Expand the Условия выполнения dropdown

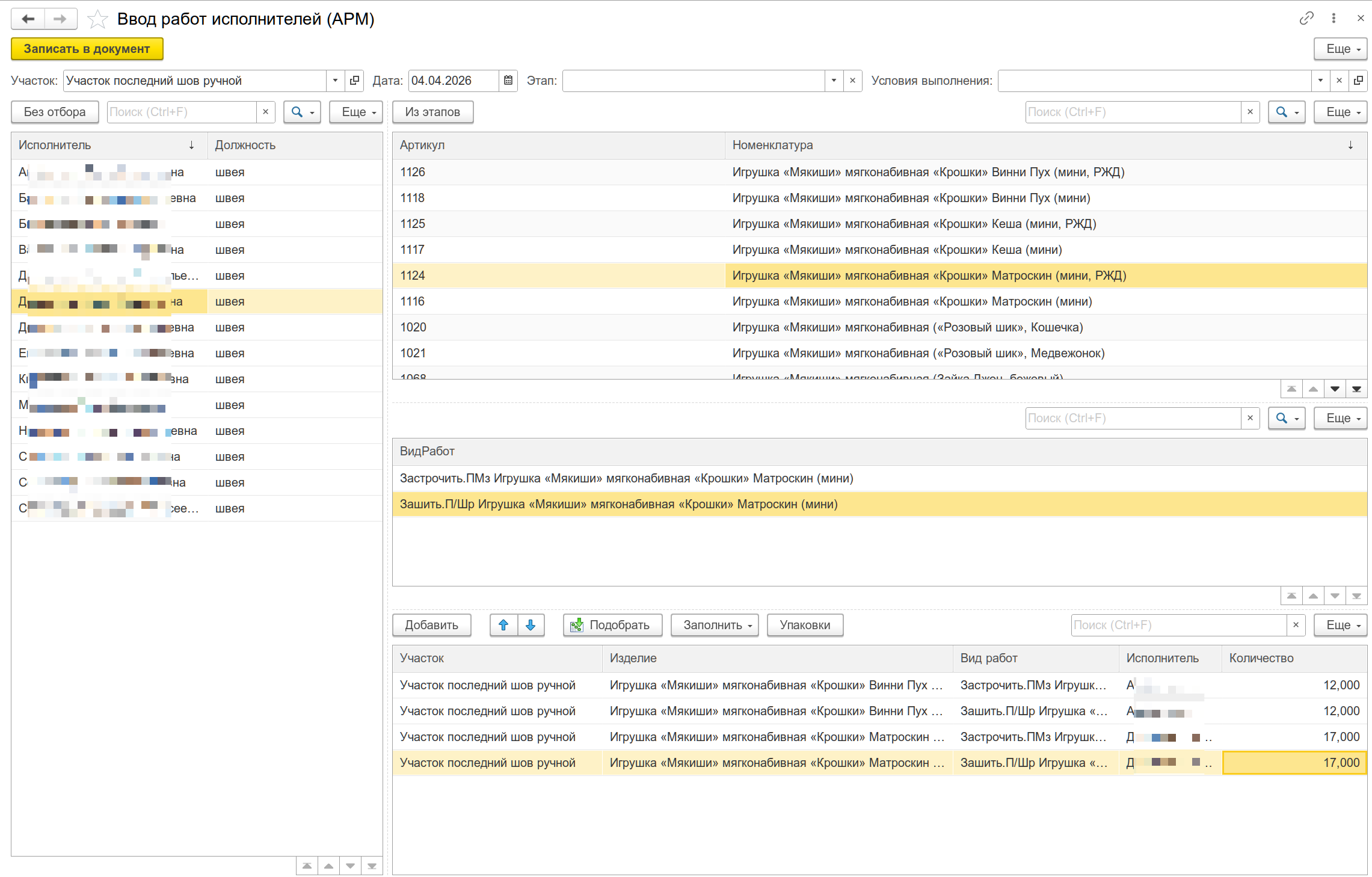click(x=1320, y=81)
